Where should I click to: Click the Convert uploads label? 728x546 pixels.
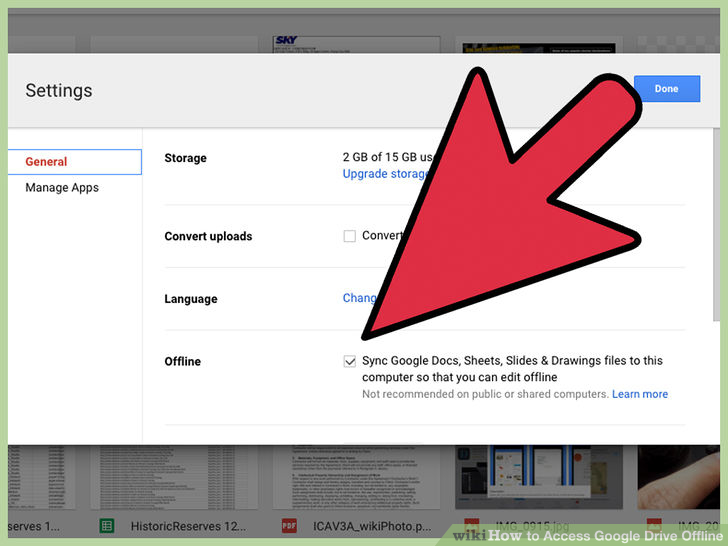coord(208,236)
